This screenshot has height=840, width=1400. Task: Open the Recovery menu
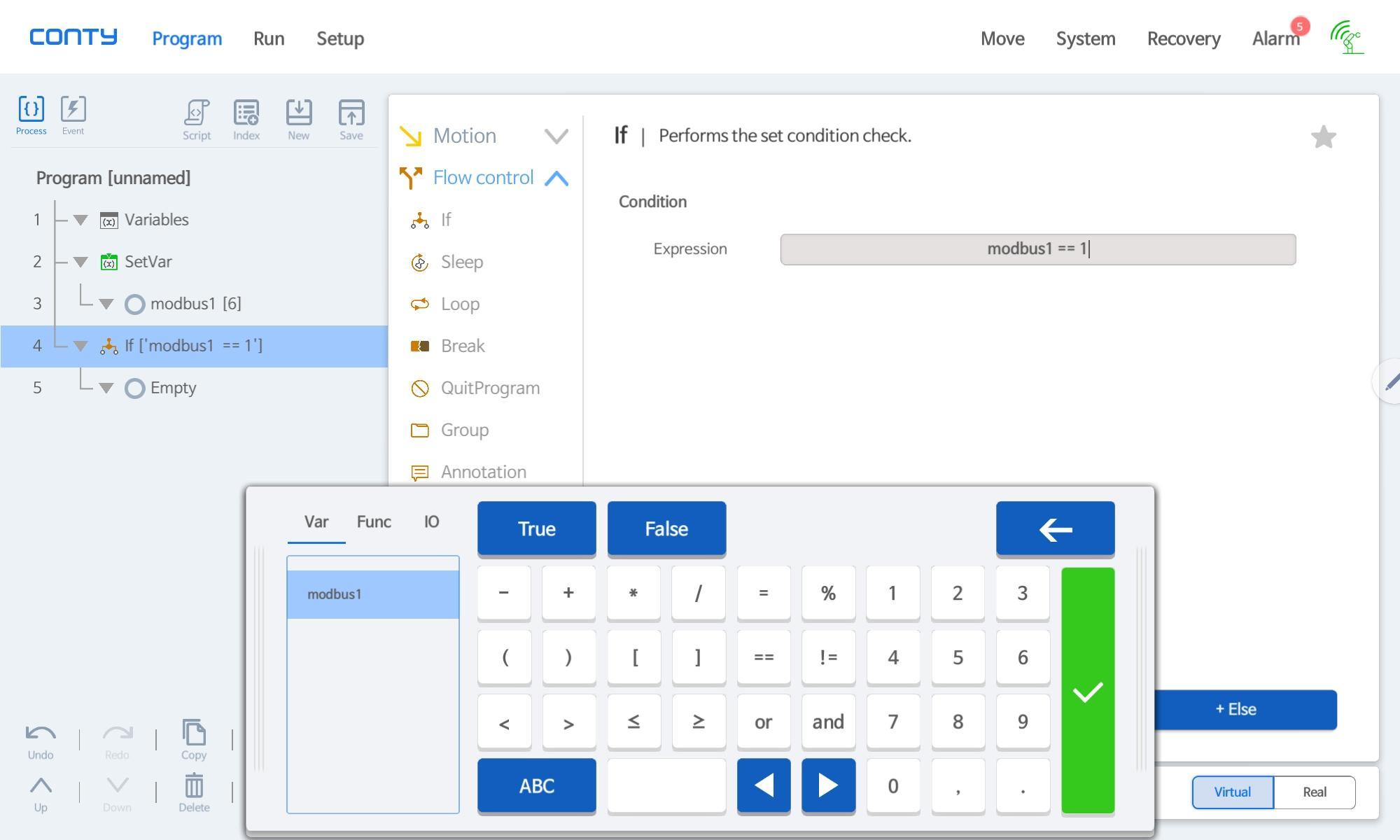[x=1184, y=38]
